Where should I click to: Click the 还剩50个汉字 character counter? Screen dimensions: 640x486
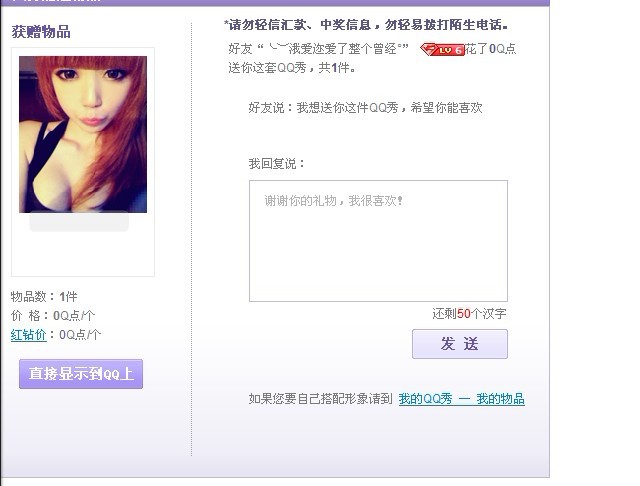(x=469, y=313)
